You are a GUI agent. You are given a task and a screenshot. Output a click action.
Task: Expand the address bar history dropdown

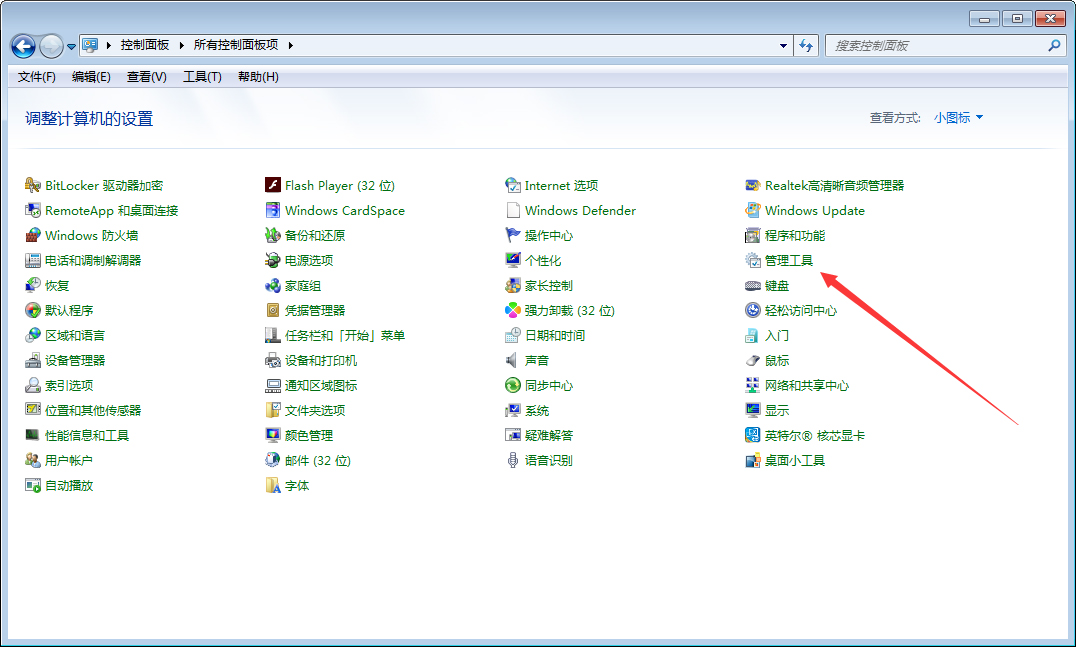click(x=783, y=45)
